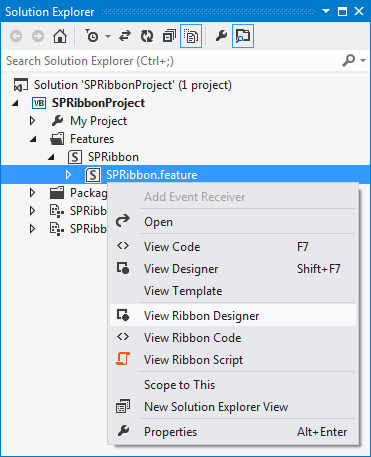Click the Back navigation arrow in toolbar

point(16,36)
